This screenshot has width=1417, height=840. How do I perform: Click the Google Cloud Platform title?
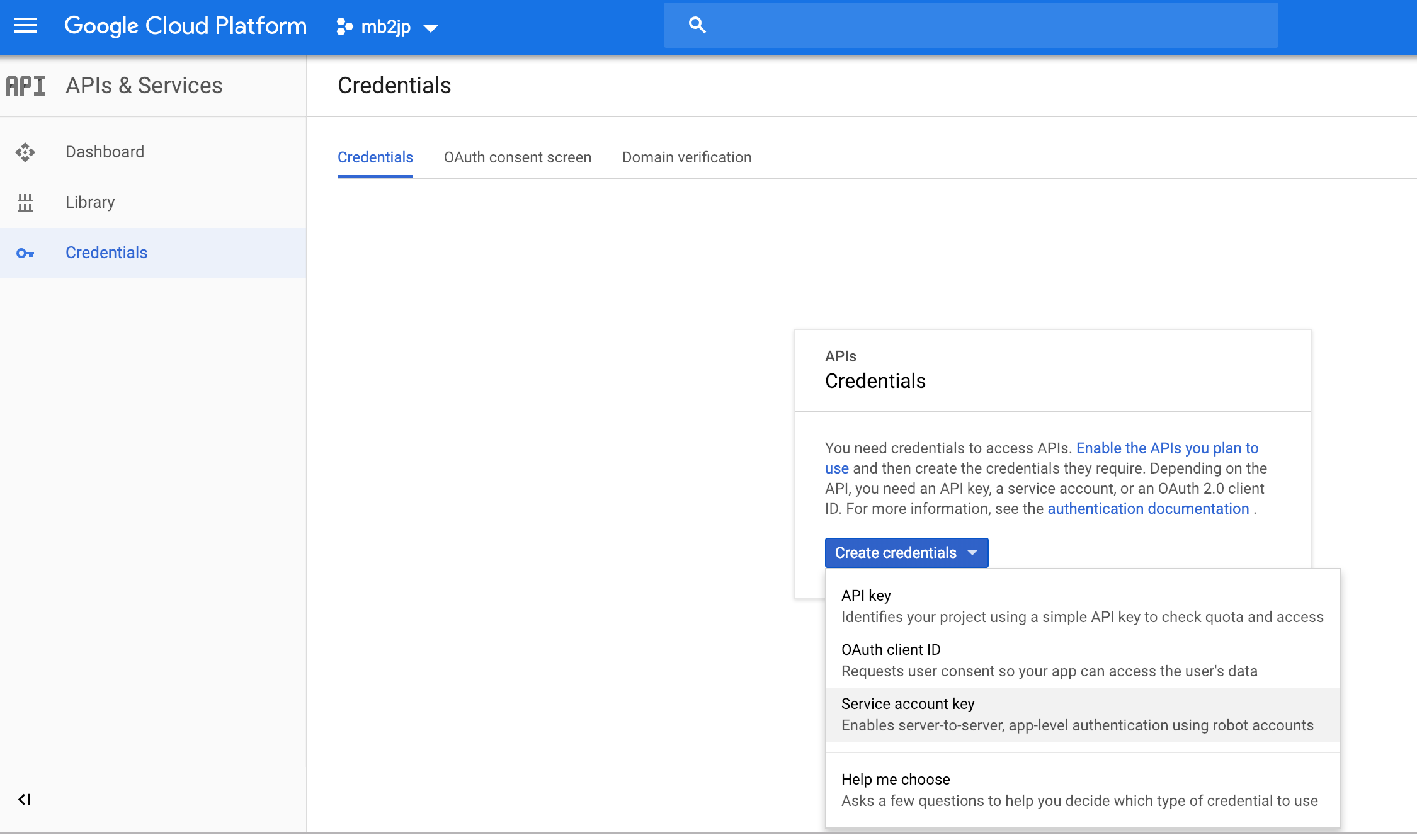coord(185,26)
